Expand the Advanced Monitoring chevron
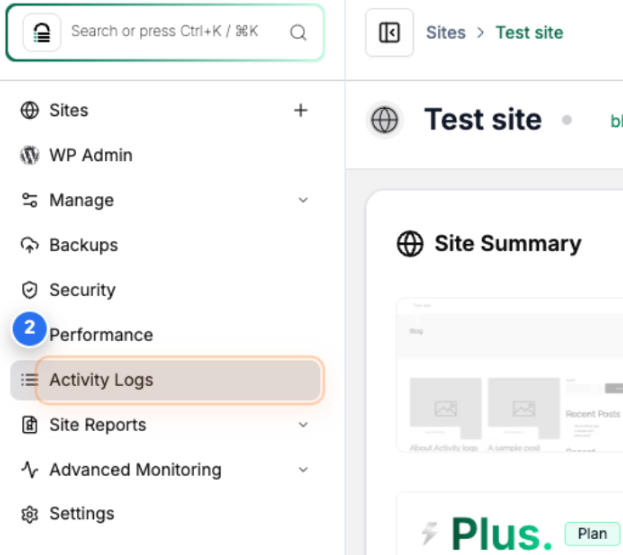623x555 pixels. [303, 470]
